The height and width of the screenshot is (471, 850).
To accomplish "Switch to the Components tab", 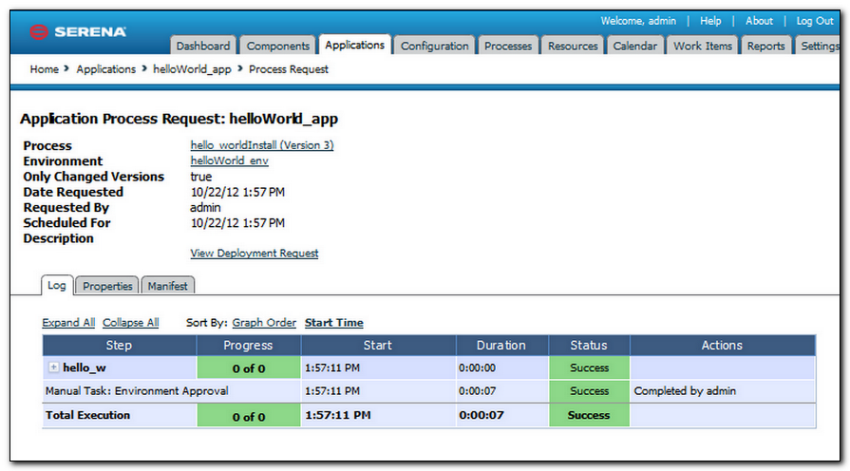I will [x=278, y=46].
